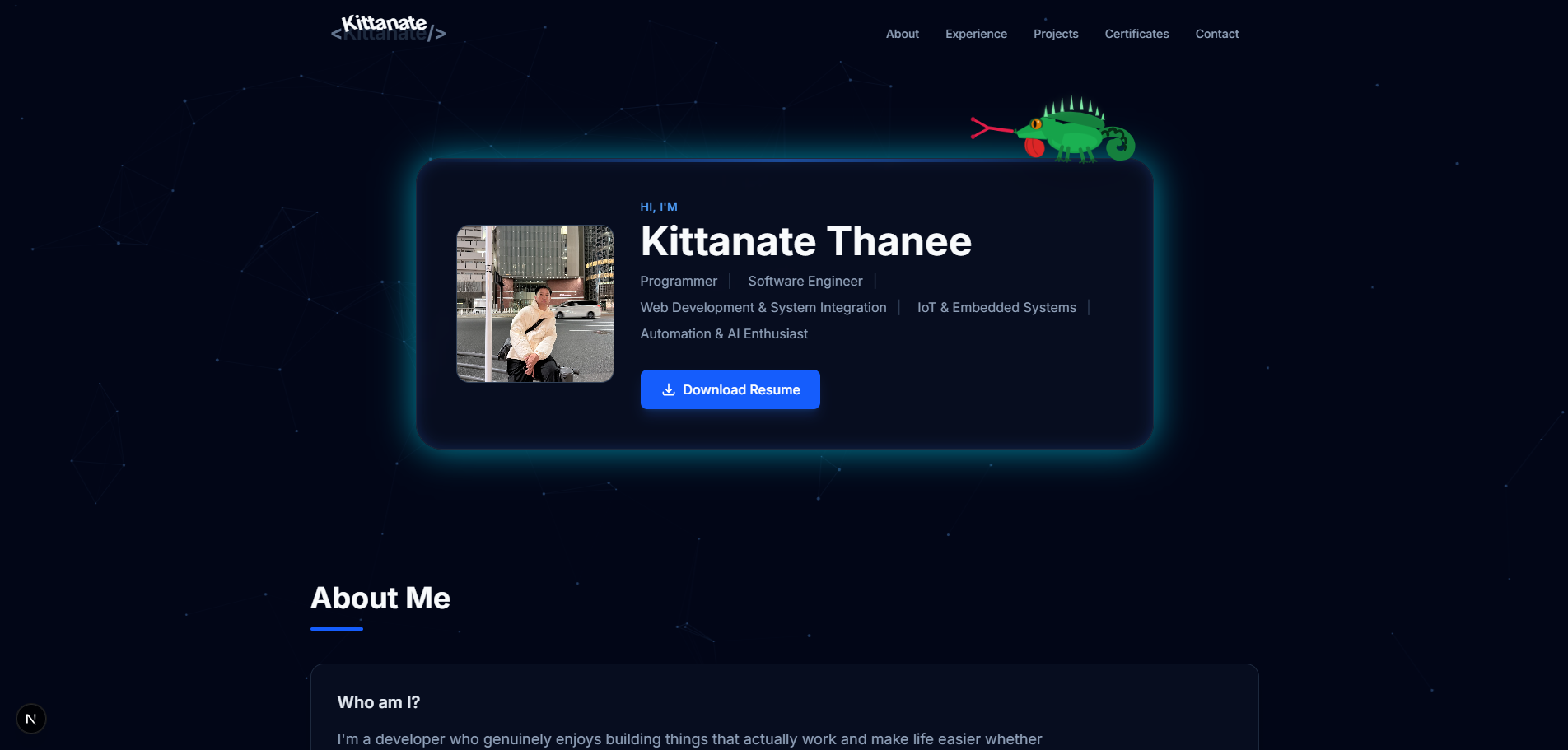Screen dimensions: 1568x750
Task: Select the Contact nav link
Action: (1217, 34)
